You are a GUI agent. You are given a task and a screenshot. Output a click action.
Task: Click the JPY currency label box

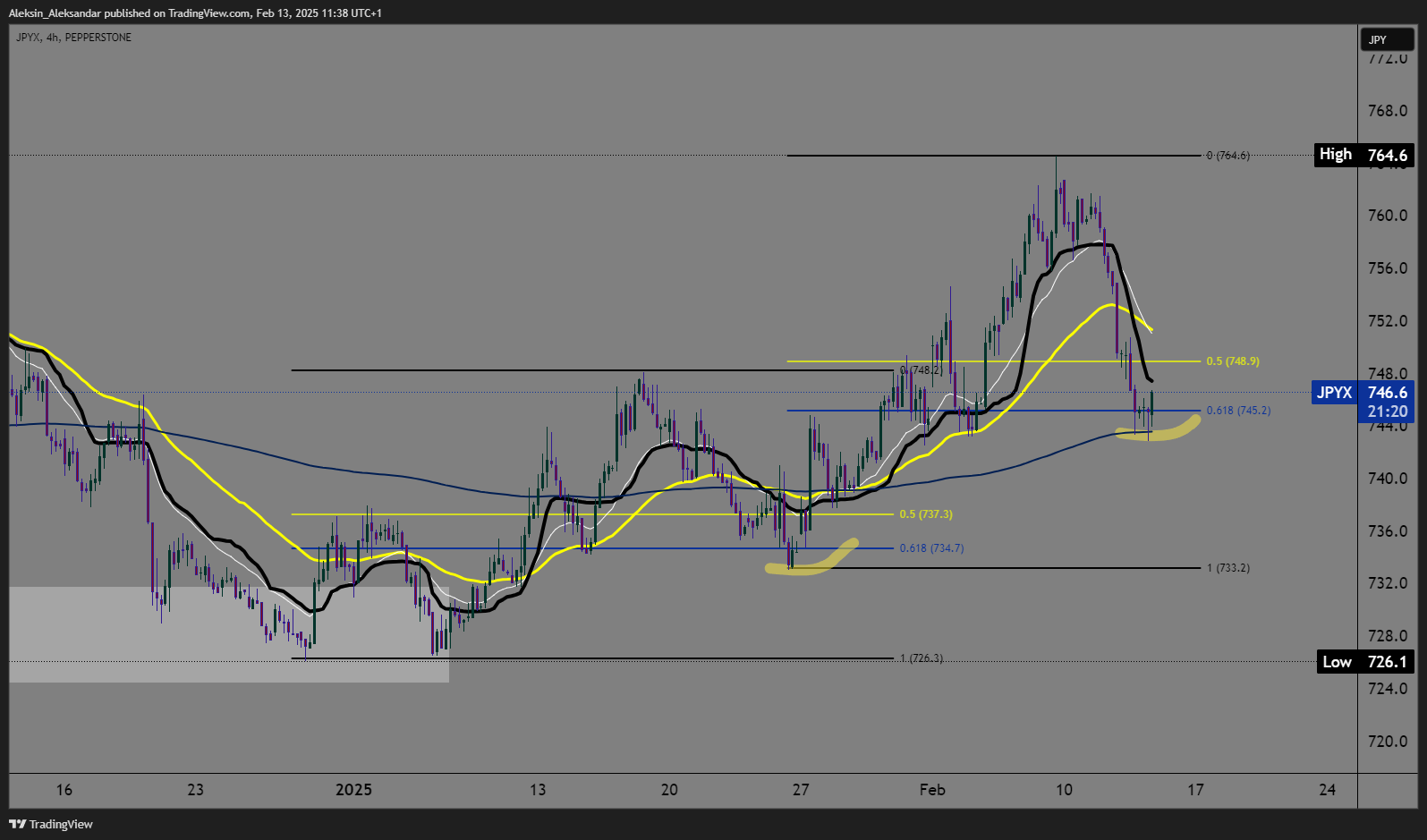[x=1388, y=39]
